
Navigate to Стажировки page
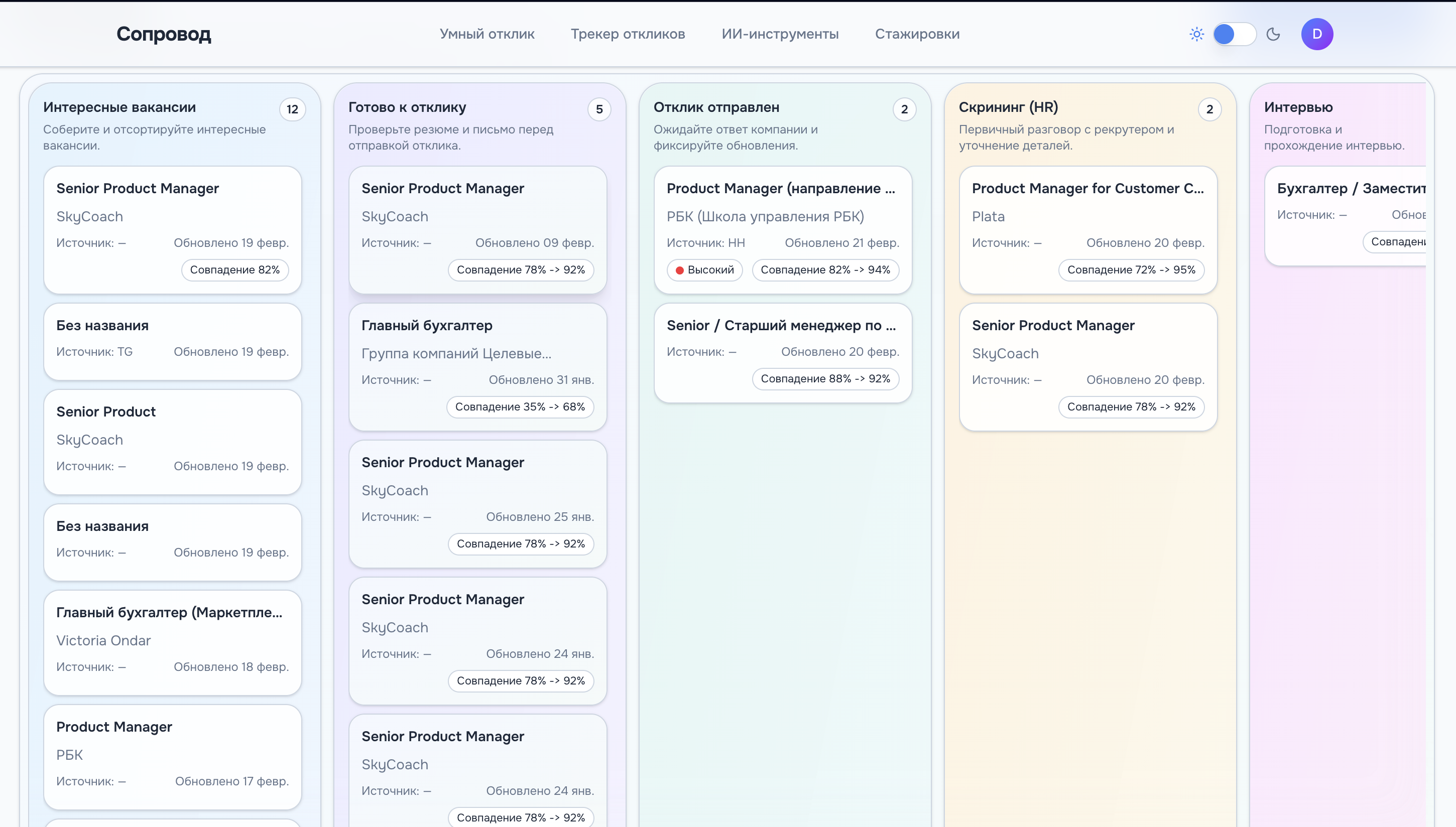pos(917,34)
